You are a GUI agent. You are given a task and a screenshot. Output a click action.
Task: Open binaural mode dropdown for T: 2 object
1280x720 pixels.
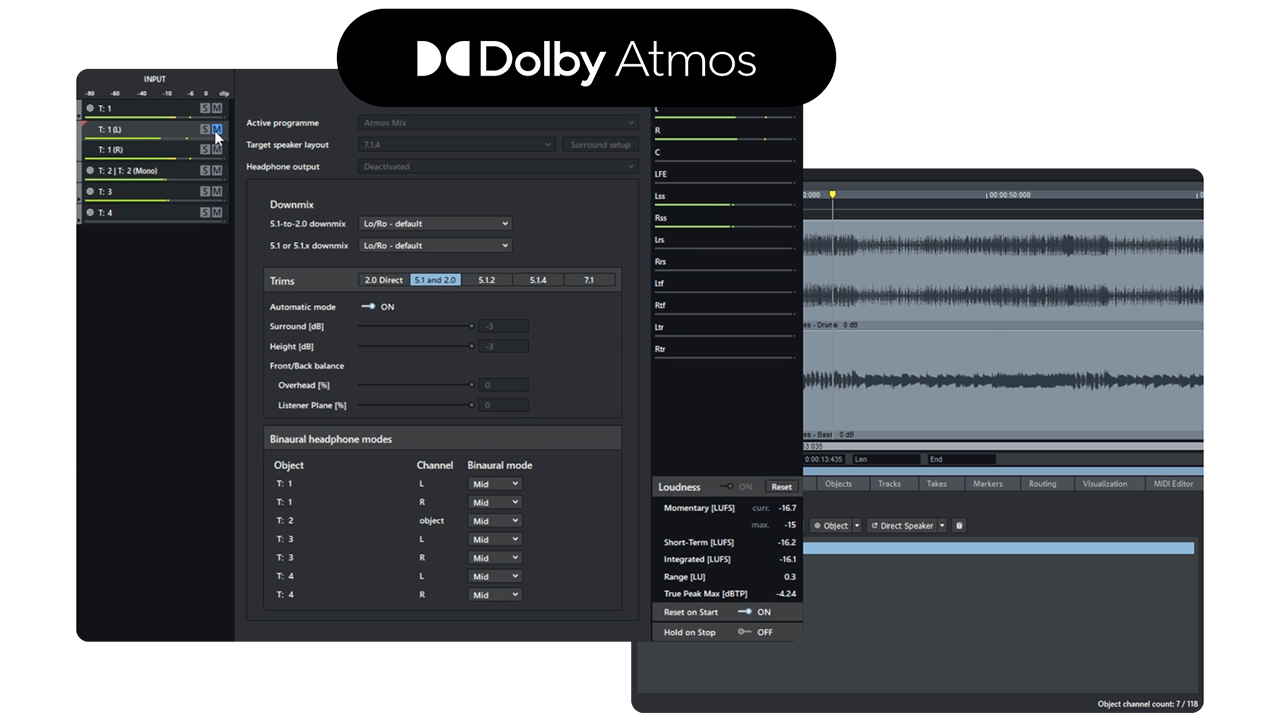495,521
